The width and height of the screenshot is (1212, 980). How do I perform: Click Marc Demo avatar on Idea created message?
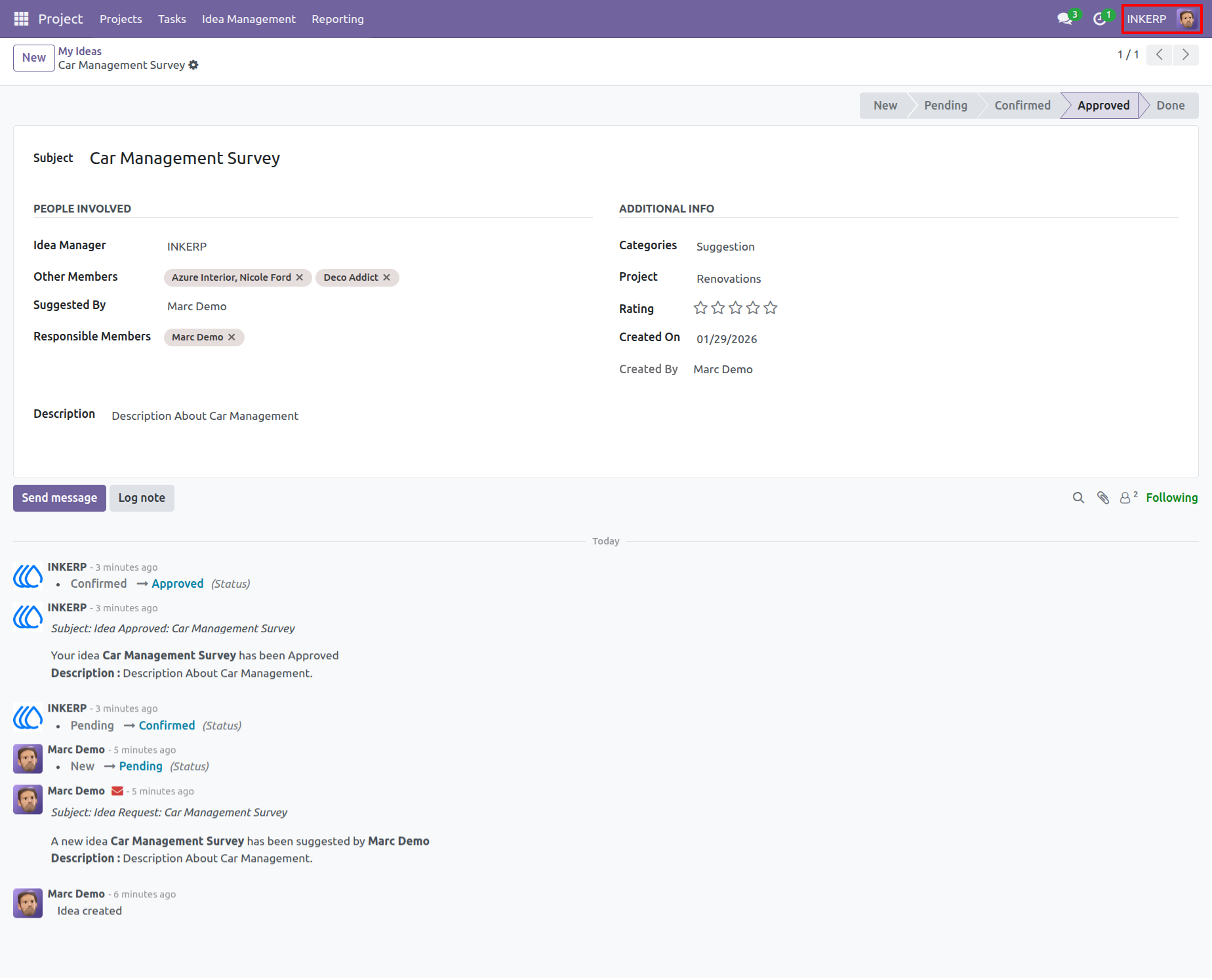[x=28, y=903]
